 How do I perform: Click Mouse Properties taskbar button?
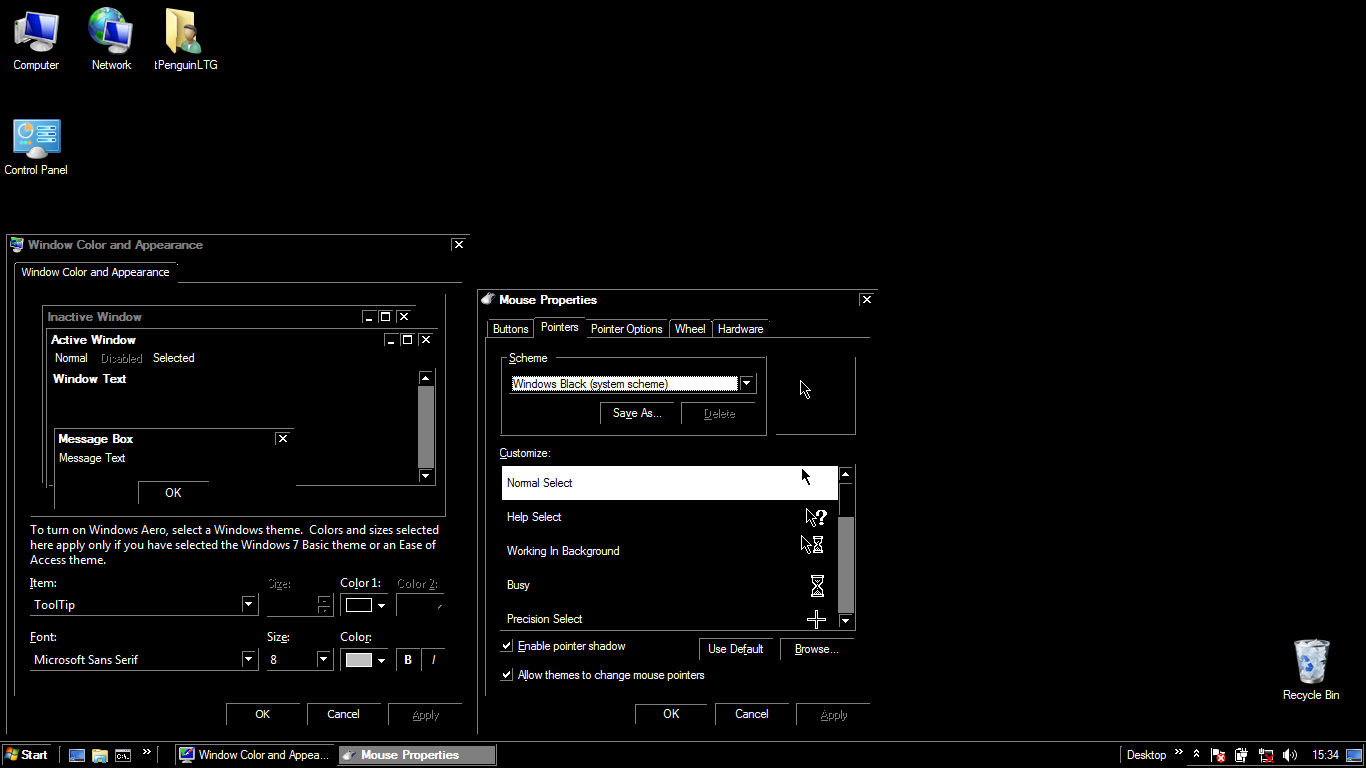click(x=417, y=755)
